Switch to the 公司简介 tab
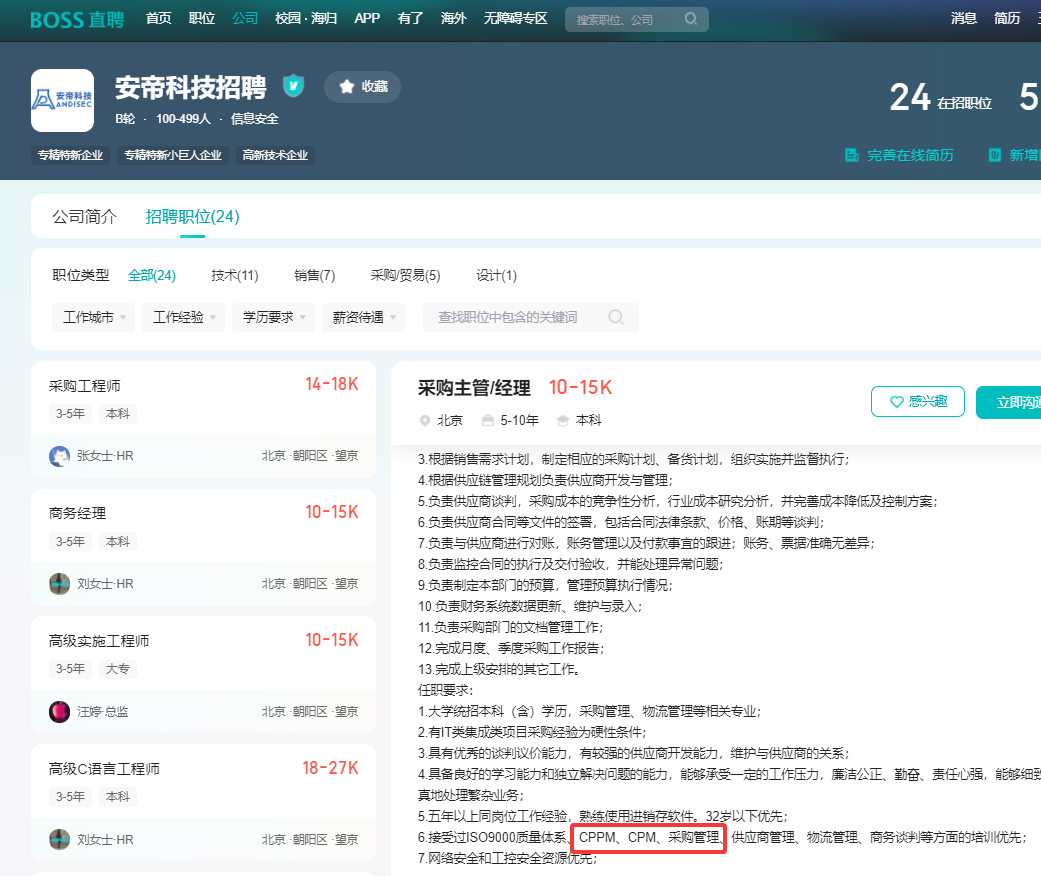 pos(84,215)
